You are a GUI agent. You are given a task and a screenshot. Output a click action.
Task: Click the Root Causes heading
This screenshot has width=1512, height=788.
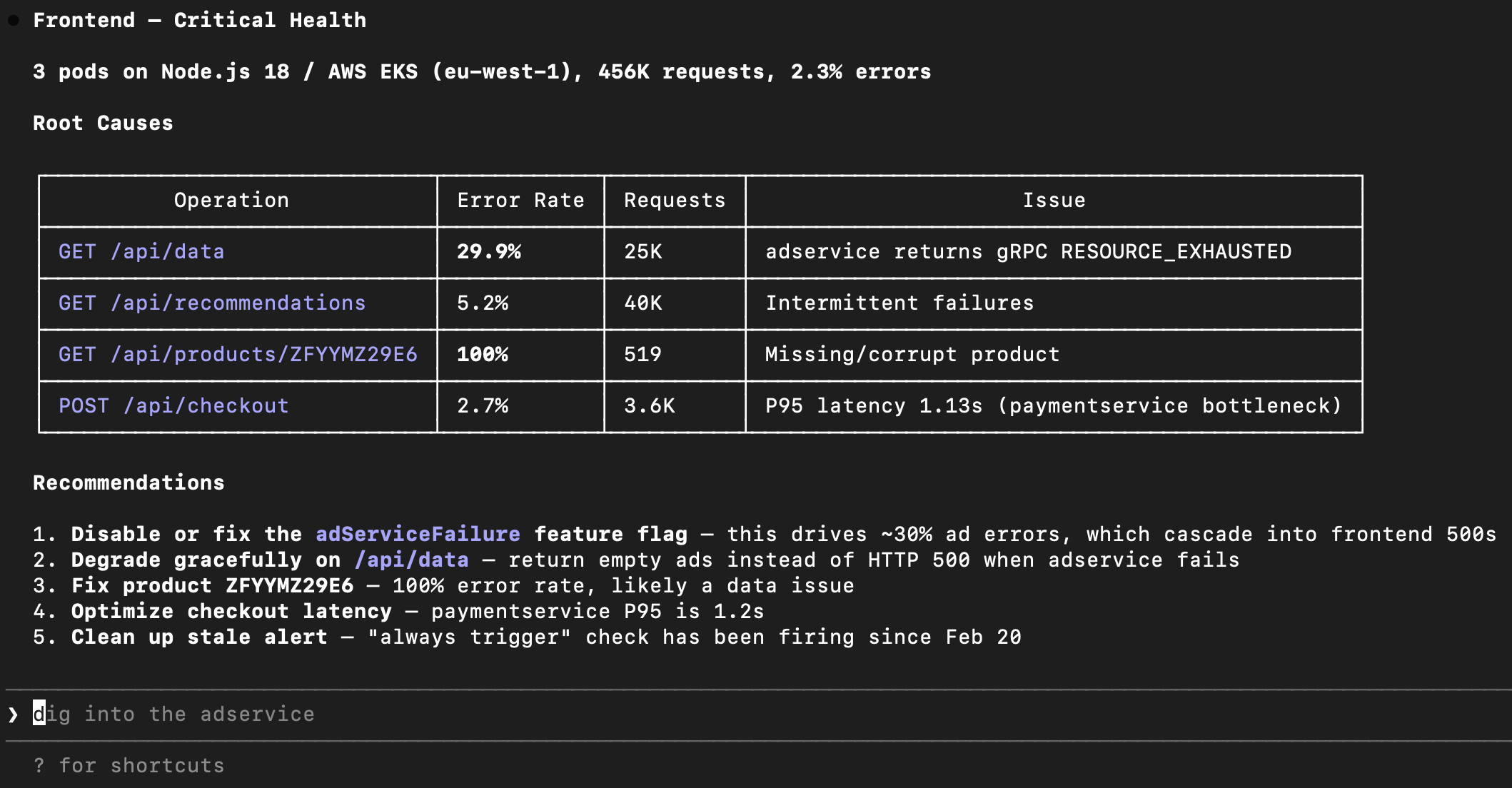[x=103, y=123]
